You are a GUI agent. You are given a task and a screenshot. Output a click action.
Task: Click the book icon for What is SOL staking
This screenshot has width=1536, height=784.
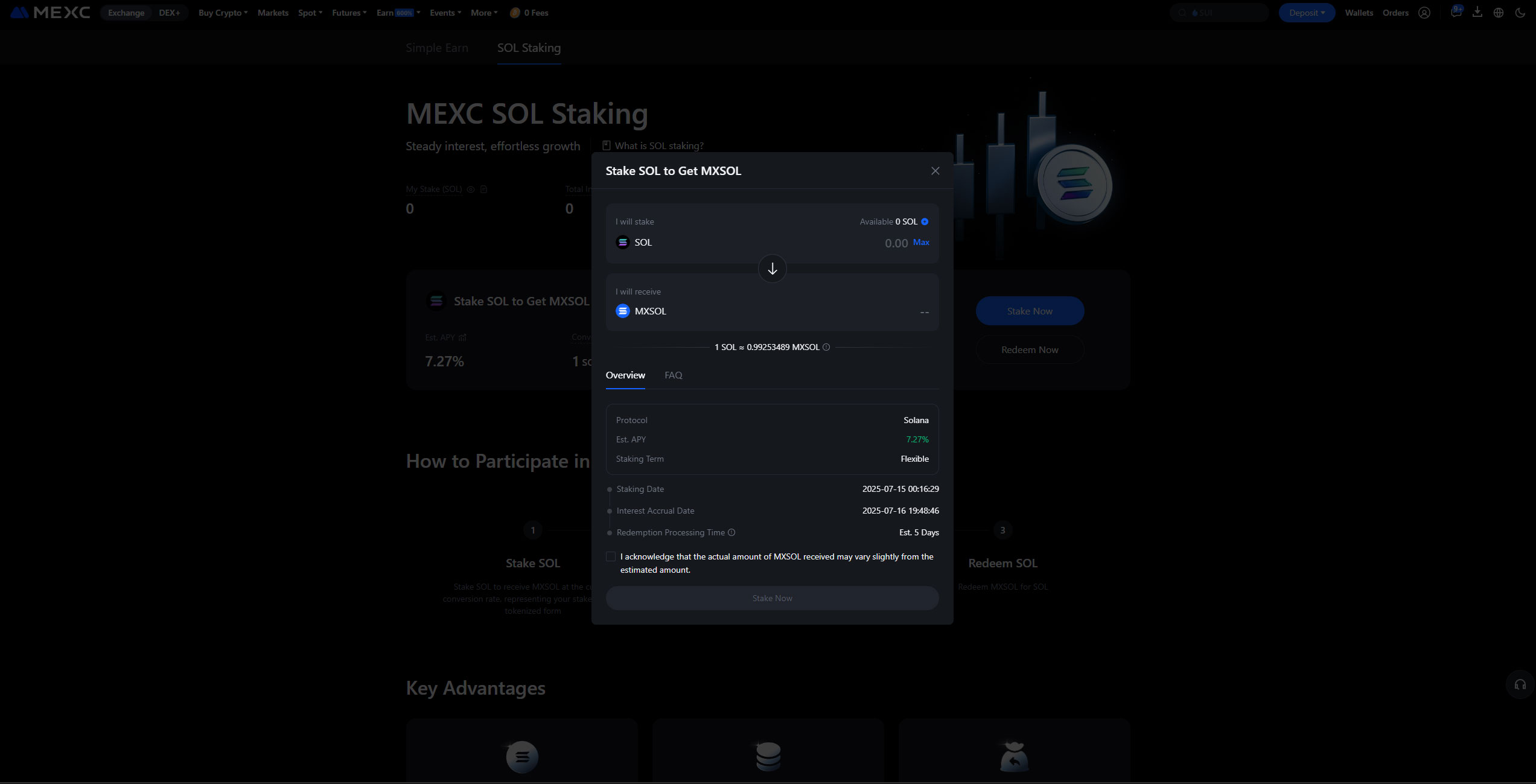(x=607, y=145)
